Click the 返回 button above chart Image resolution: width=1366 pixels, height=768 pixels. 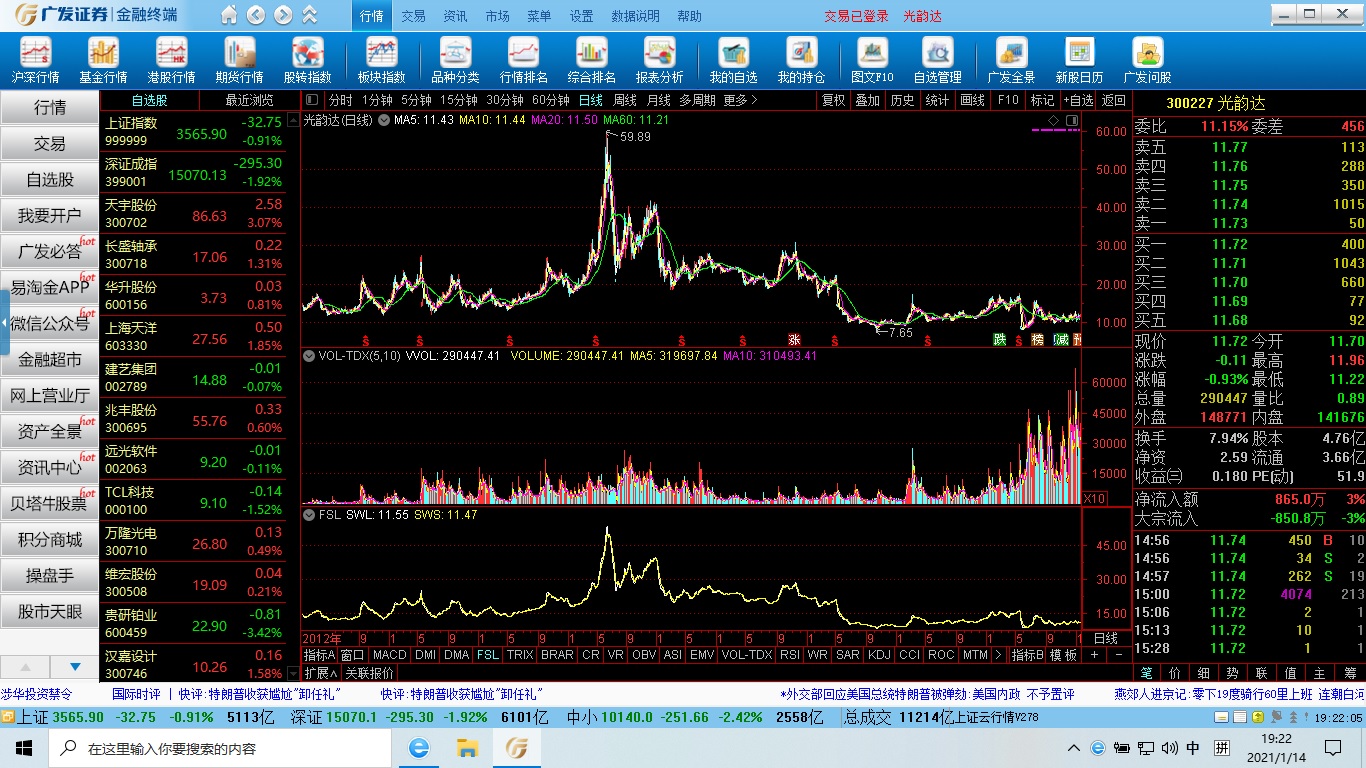(1114, 100)
